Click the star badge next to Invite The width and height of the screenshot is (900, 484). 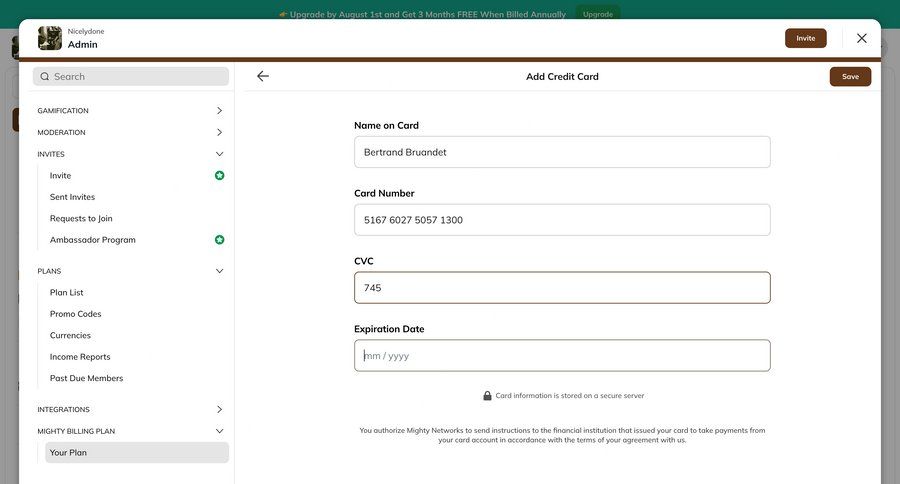click(x=219, y=176)
